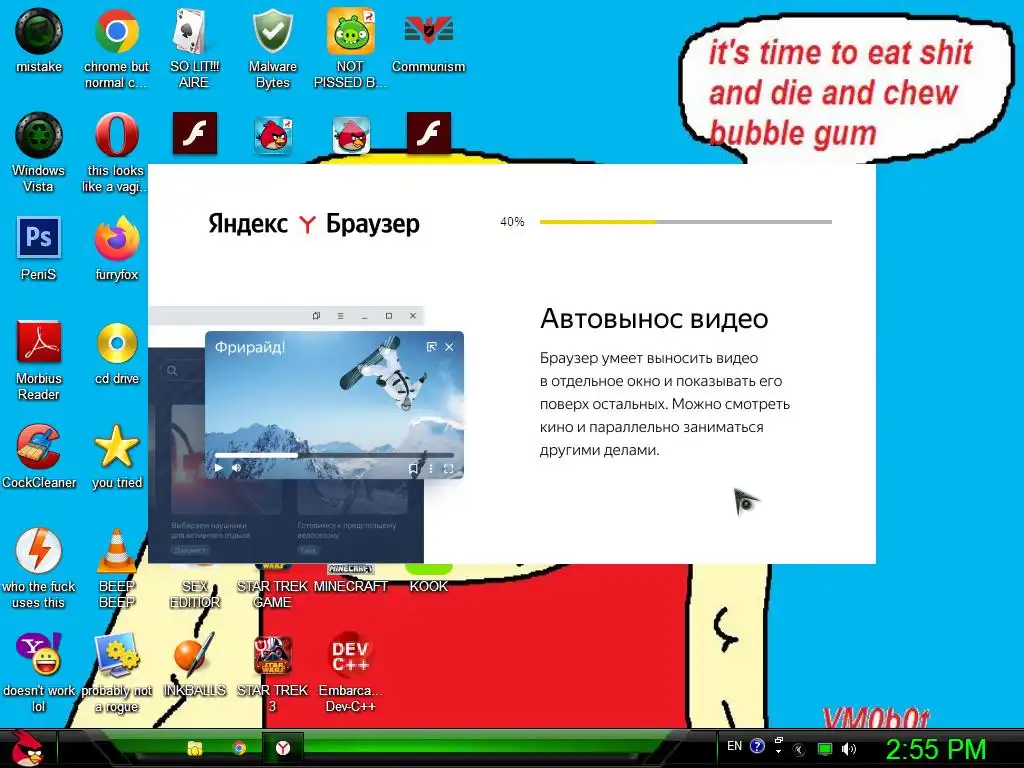1024x768 pixels.
Task: Close the Фрирайд! floating video
Action: [449, 347]
